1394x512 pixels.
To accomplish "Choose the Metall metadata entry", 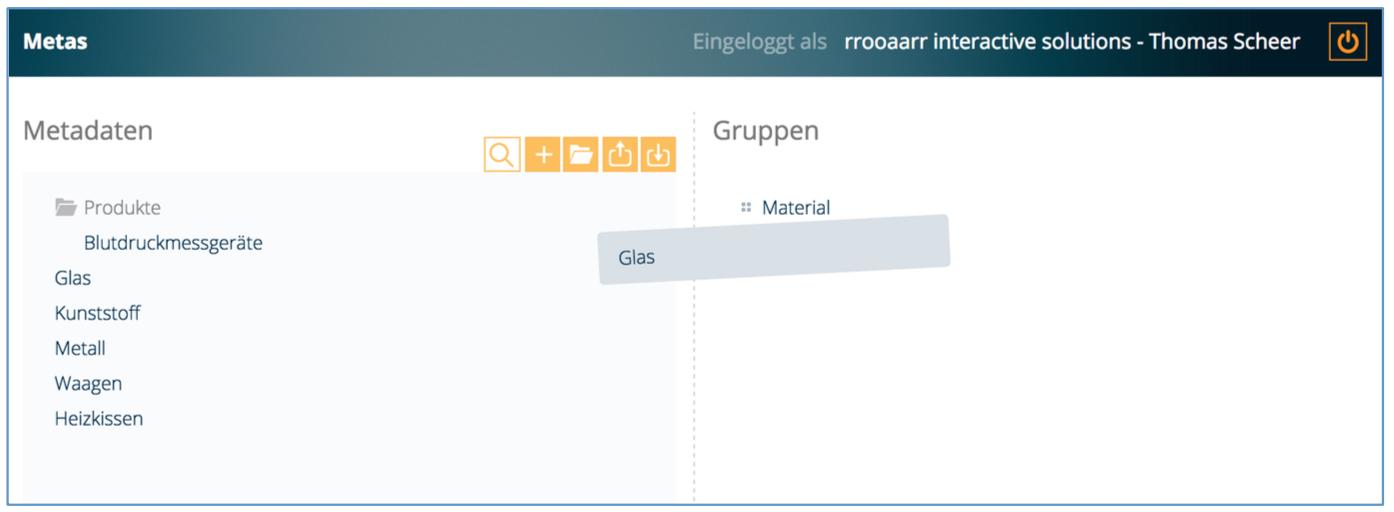I will pos(80,348).
